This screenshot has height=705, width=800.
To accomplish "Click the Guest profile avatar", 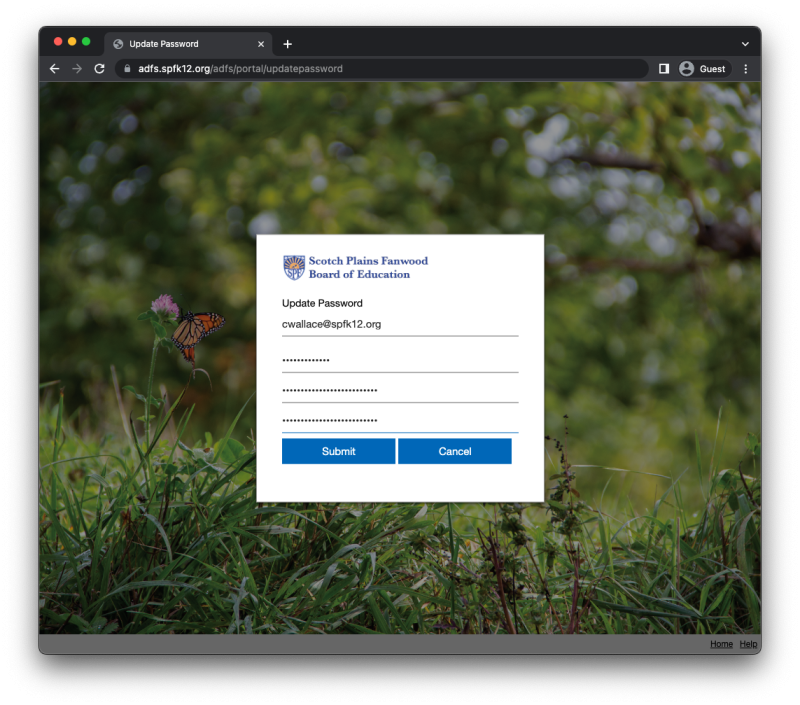I will pos(686,68).
